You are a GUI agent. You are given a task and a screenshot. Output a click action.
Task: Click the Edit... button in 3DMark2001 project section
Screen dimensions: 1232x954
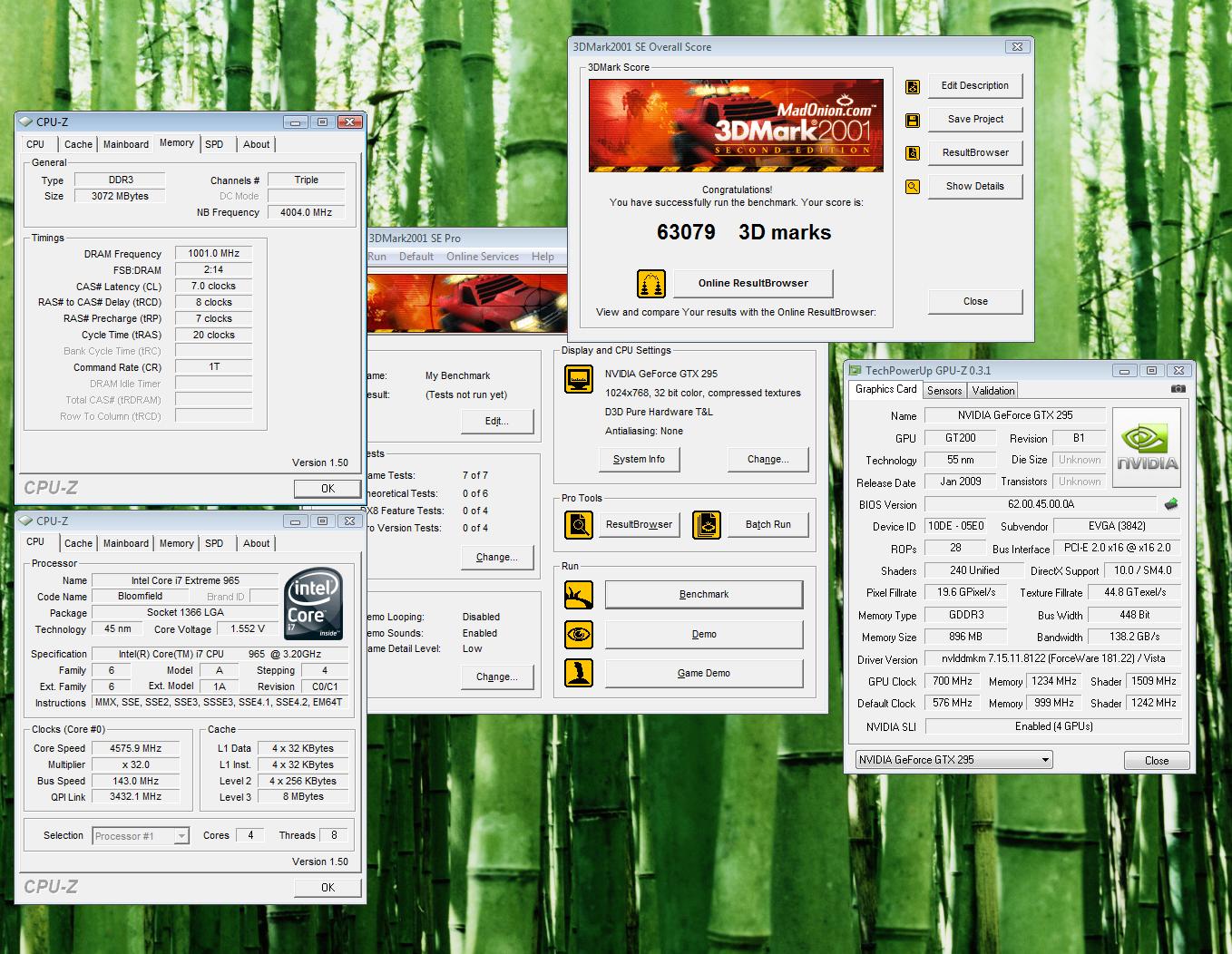[x=496, y=422]
